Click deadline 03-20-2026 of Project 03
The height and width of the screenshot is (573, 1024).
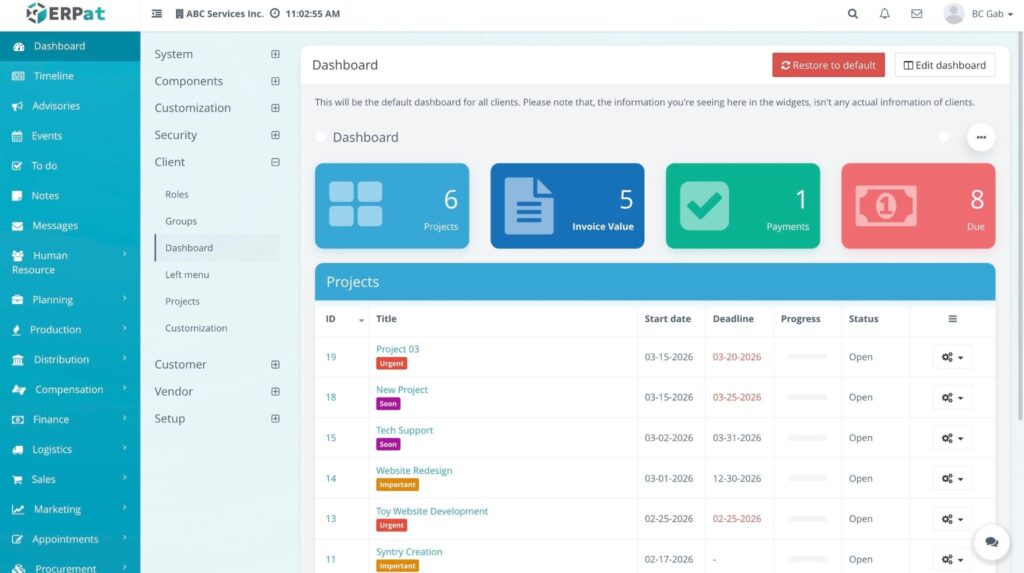[737, 357]
